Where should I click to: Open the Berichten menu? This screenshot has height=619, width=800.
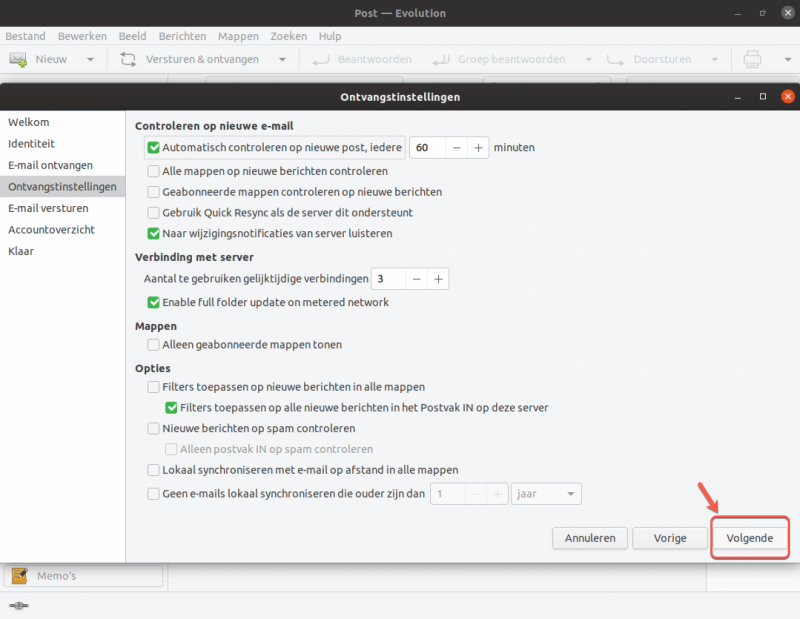[x=182, y=36]
